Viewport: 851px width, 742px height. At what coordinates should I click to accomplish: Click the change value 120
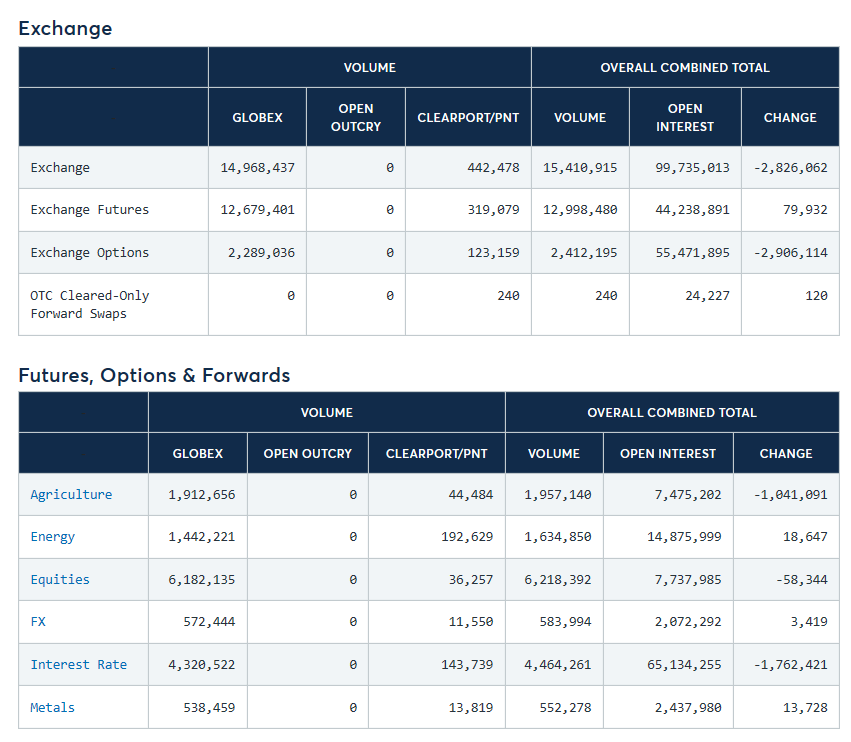coord(816,295)
